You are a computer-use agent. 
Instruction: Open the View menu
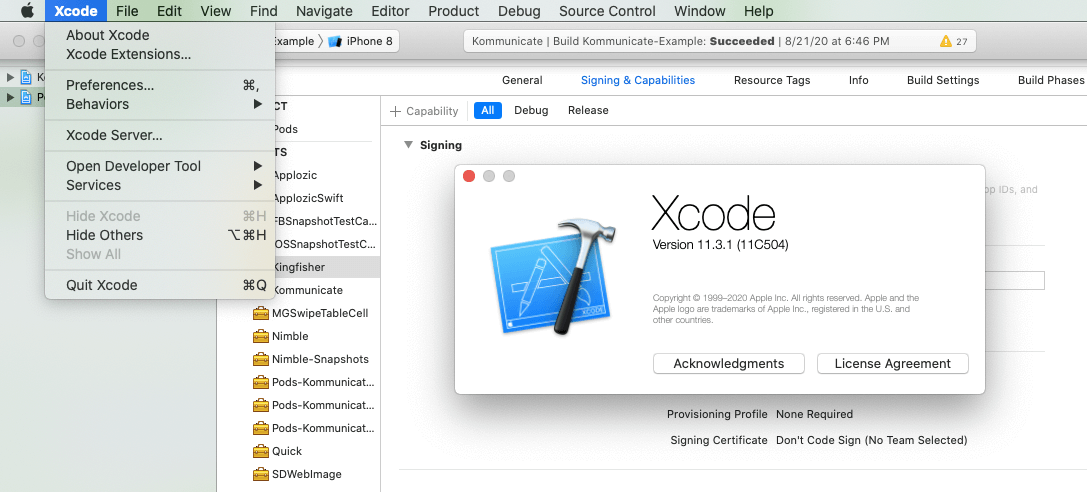pos(216,11)
